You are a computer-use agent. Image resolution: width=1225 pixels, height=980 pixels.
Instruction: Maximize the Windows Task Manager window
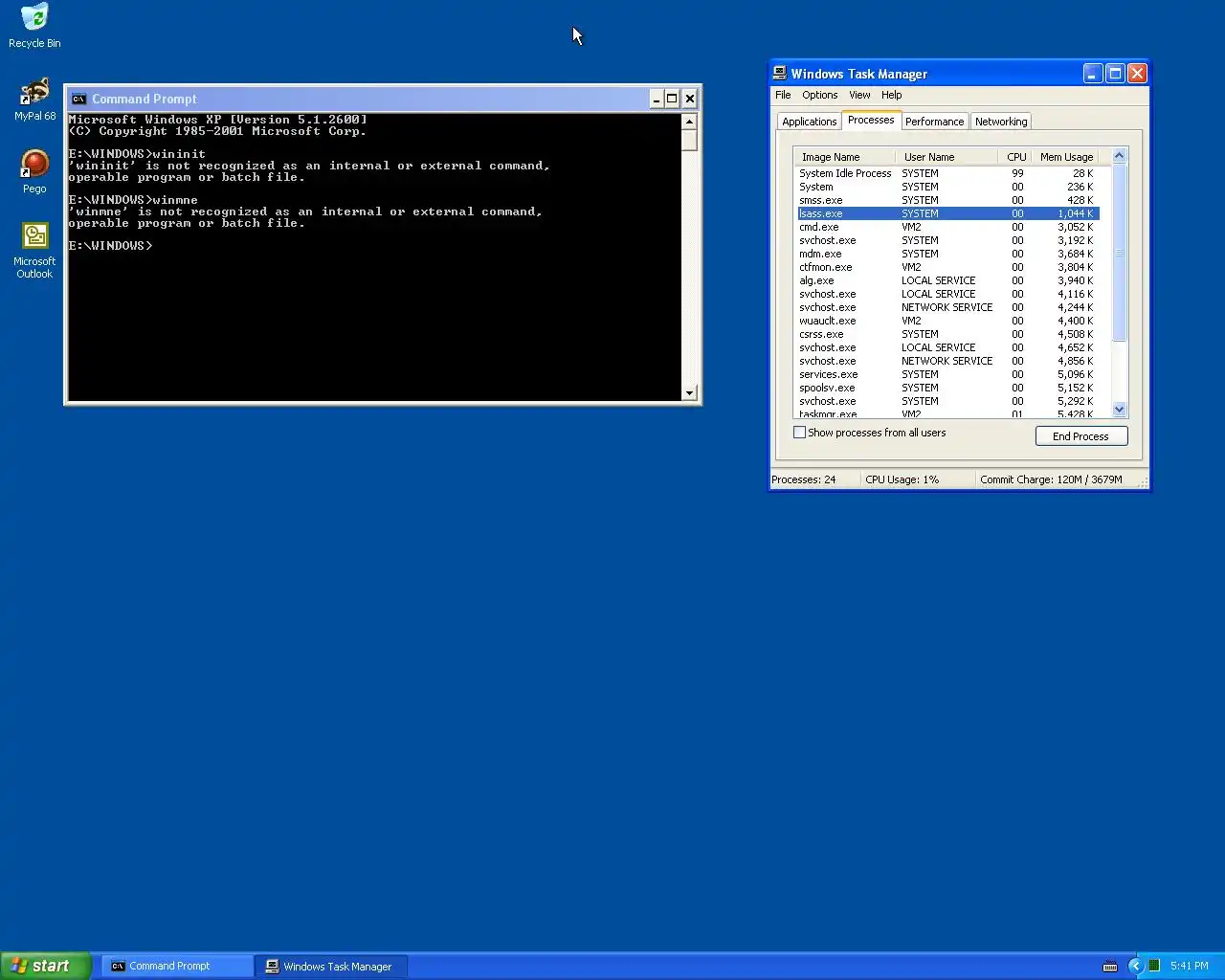click(x=1115, y=74)
